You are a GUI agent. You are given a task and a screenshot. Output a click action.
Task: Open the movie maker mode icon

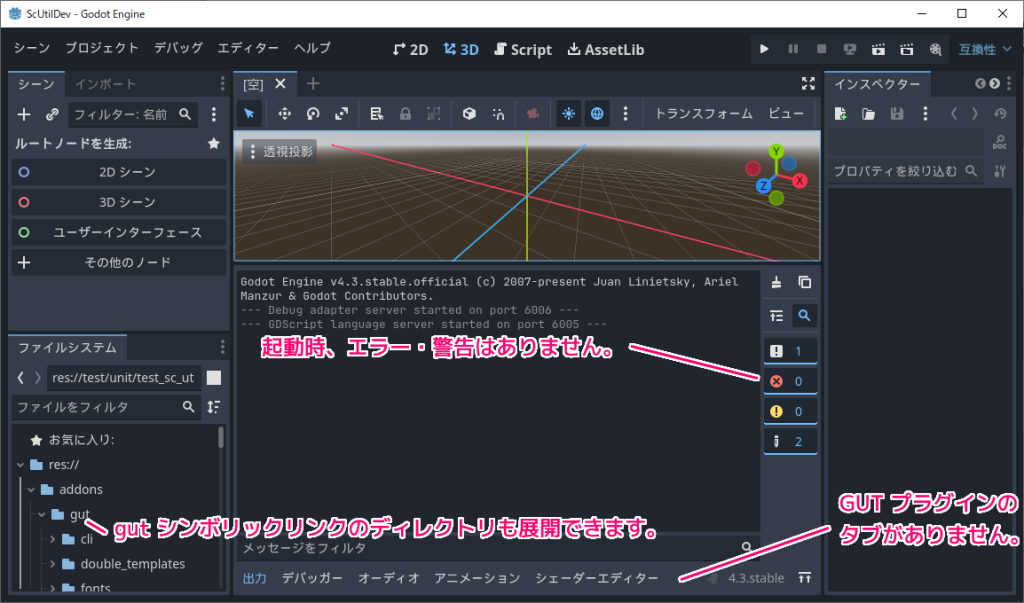click(935, 49)
